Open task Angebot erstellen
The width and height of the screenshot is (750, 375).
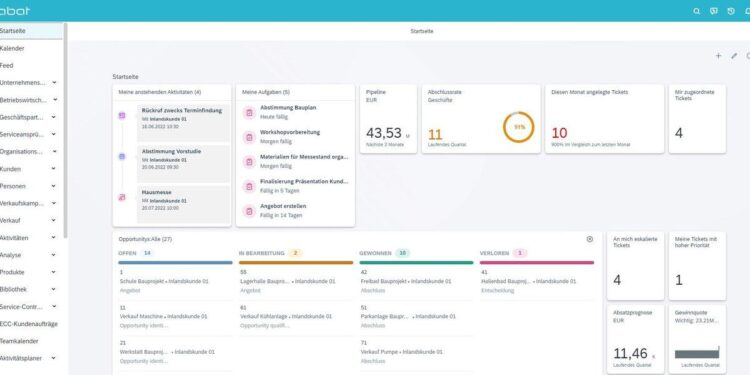pyautogui.click(x=296, y=211)
